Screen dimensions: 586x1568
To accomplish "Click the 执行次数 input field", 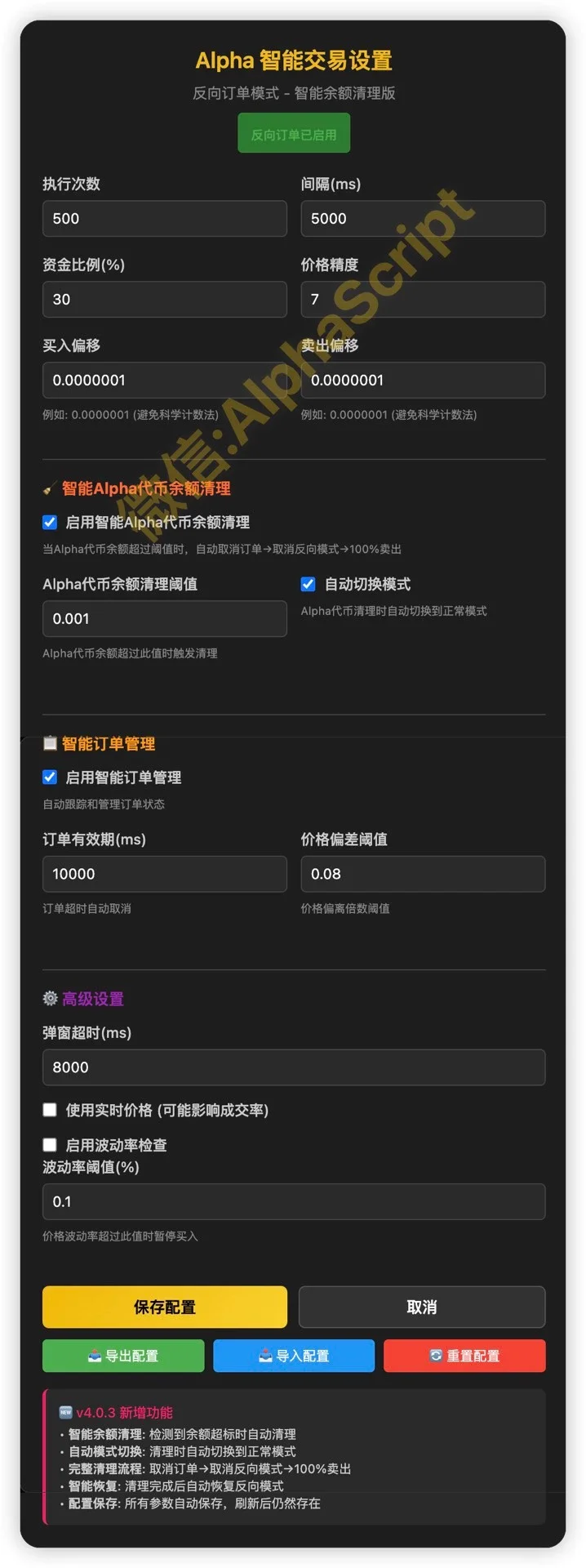I will [164, 219].
